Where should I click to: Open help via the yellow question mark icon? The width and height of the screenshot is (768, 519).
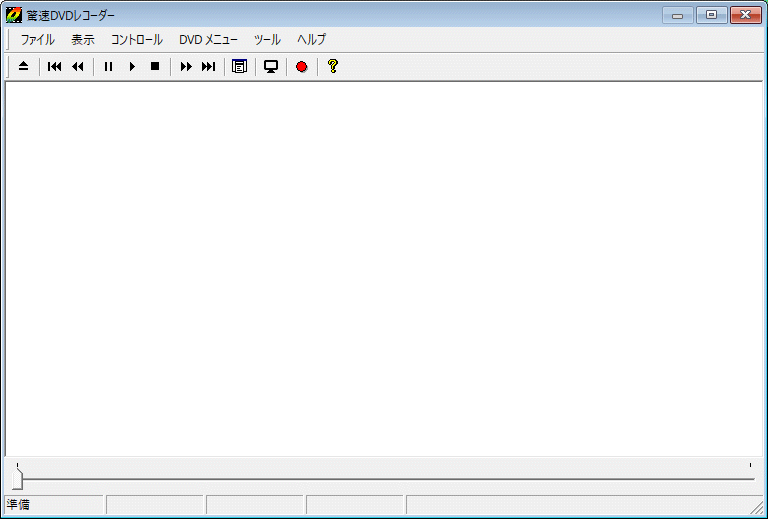pyautogui.click(x=333, y=67)
